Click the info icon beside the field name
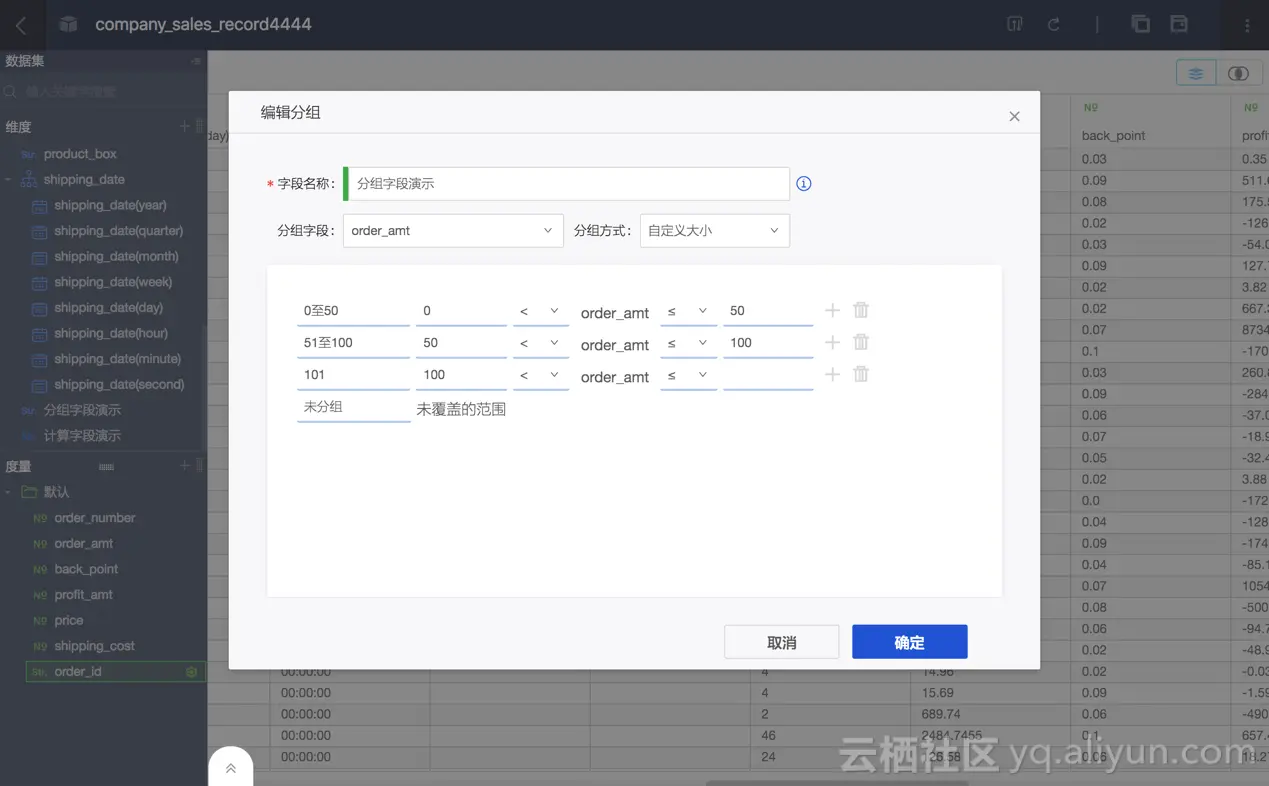Screen dimensions: 1269x786 tap(803, 184)
